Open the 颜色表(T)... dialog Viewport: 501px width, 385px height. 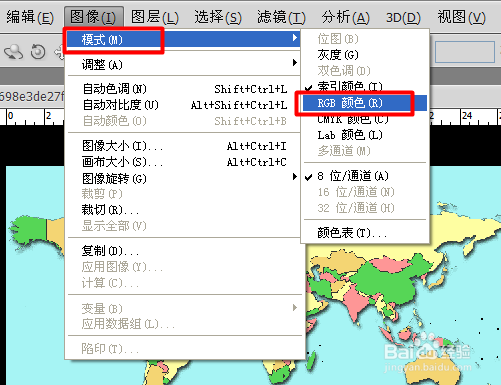pos(365,232)
